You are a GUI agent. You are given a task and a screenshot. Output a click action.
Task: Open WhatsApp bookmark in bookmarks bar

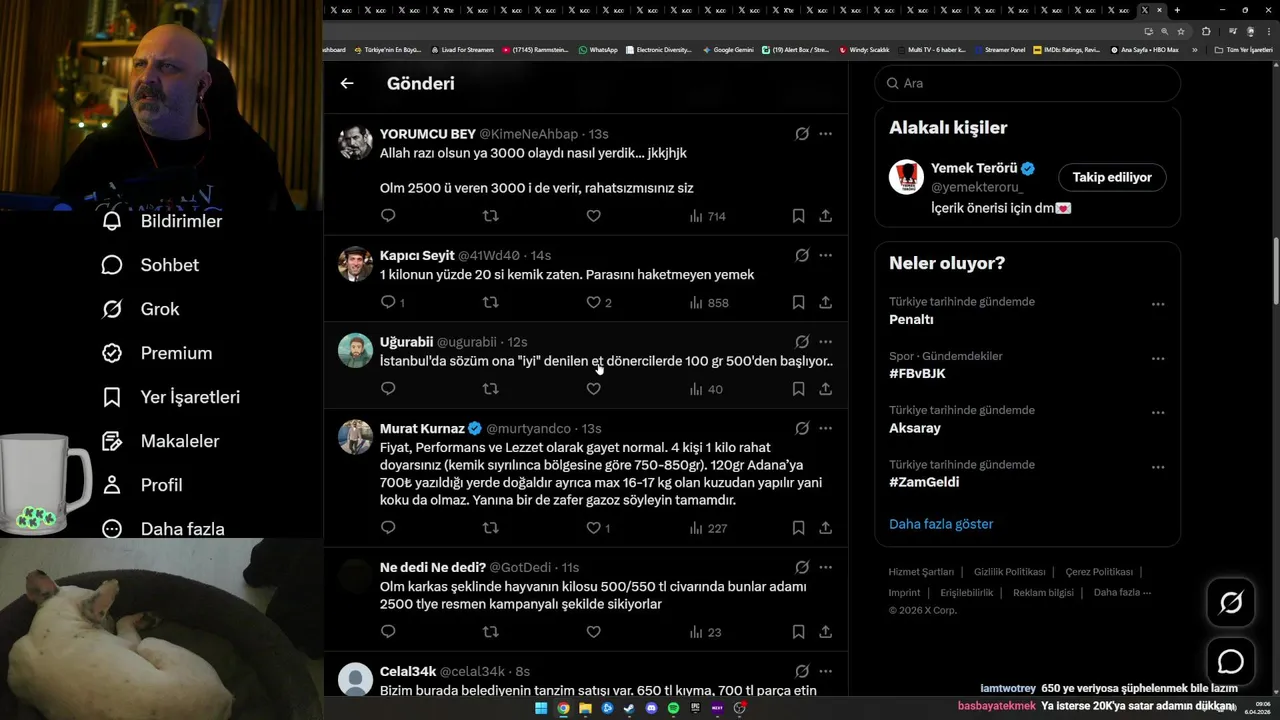598,49
